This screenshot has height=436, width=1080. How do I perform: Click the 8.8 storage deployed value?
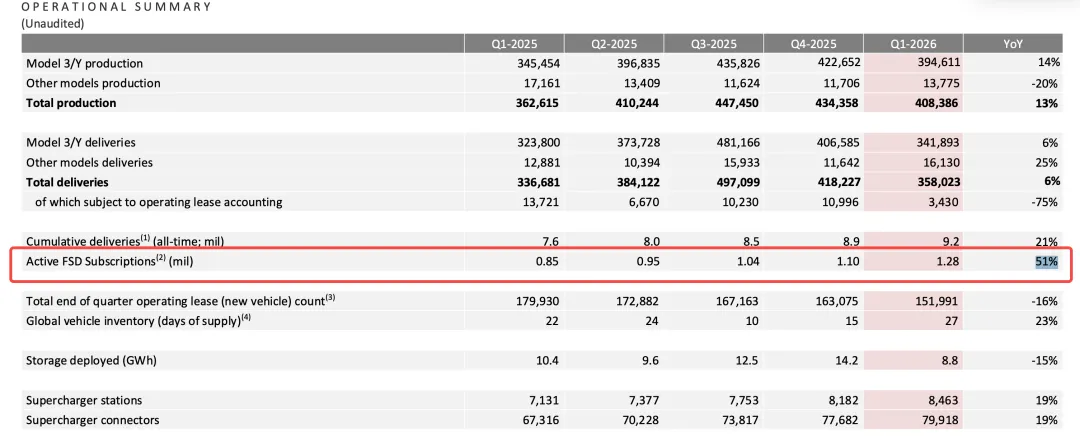click(951, 361)
